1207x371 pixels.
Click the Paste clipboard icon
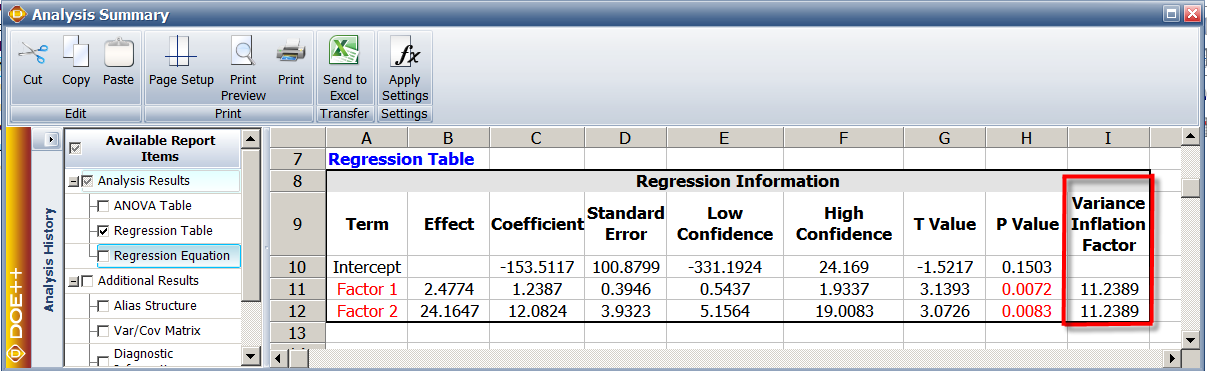click(118, 53)
